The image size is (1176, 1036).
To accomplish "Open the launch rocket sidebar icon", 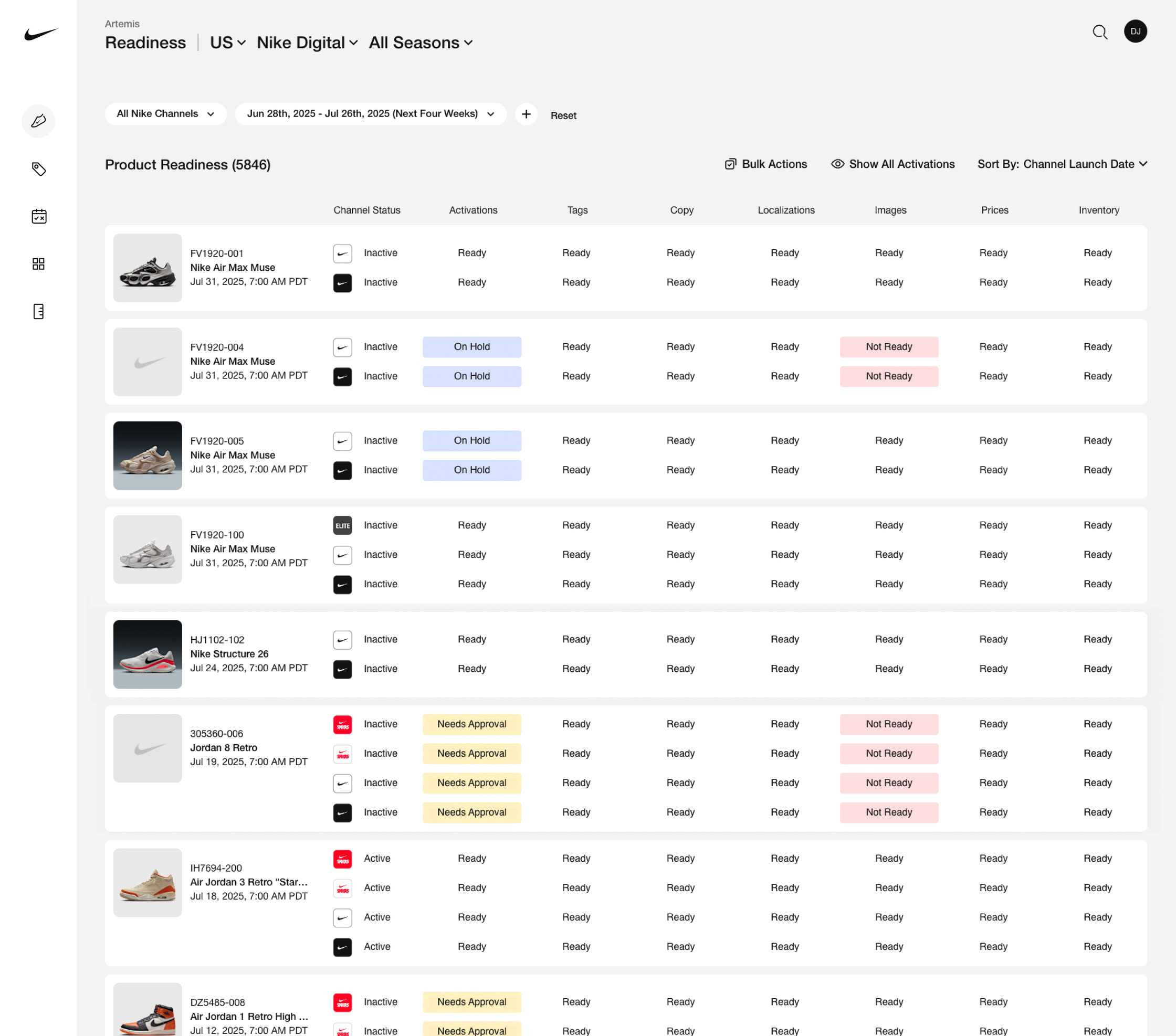I will point(38,121).
